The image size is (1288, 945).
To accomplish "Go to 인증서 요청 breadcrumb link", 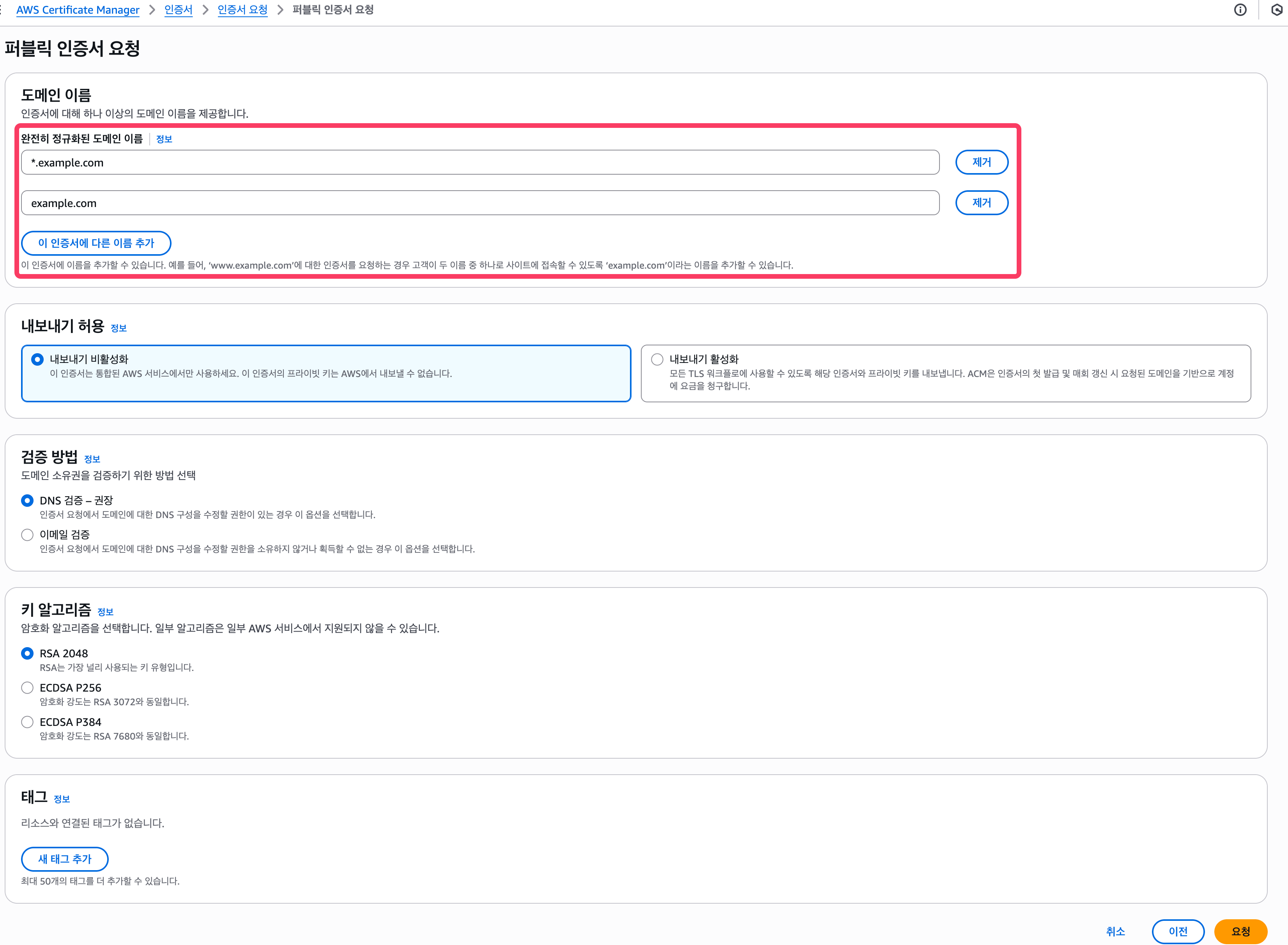I will coord(242,10).
